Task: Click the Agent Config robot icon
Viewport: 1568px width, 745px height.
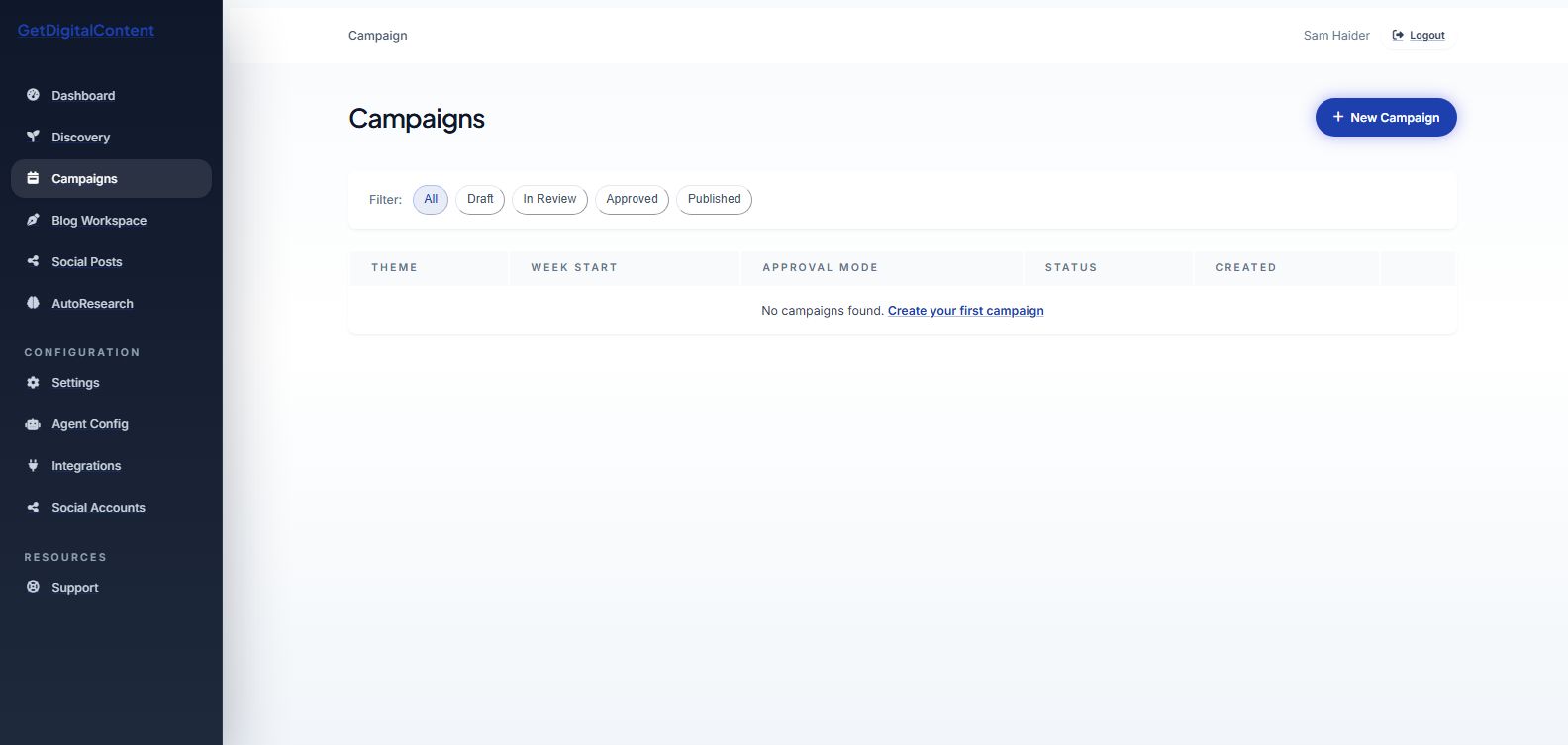Action: 33,423
